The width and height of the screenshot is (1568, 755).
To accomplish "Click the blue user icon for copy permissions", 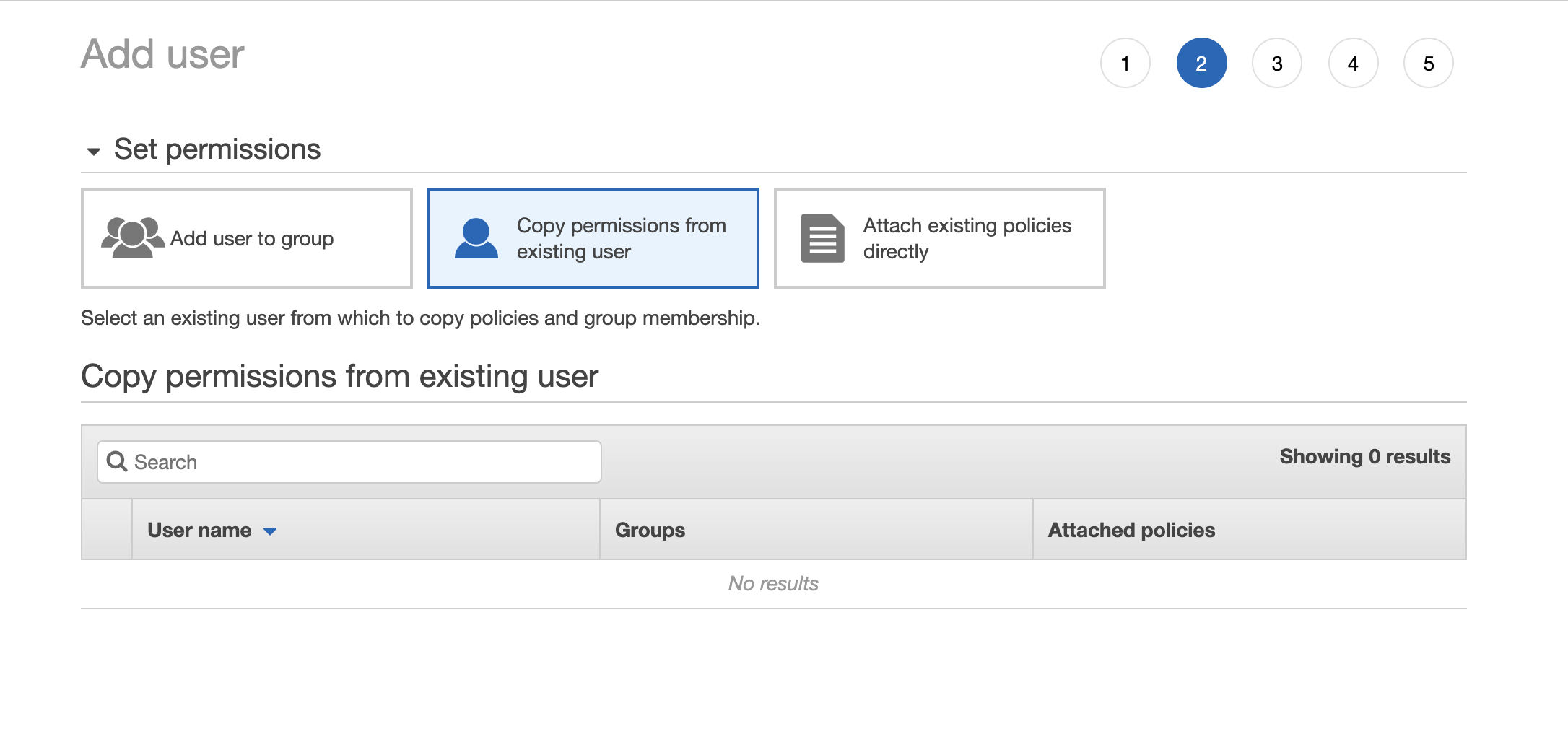I will (477, 238).
